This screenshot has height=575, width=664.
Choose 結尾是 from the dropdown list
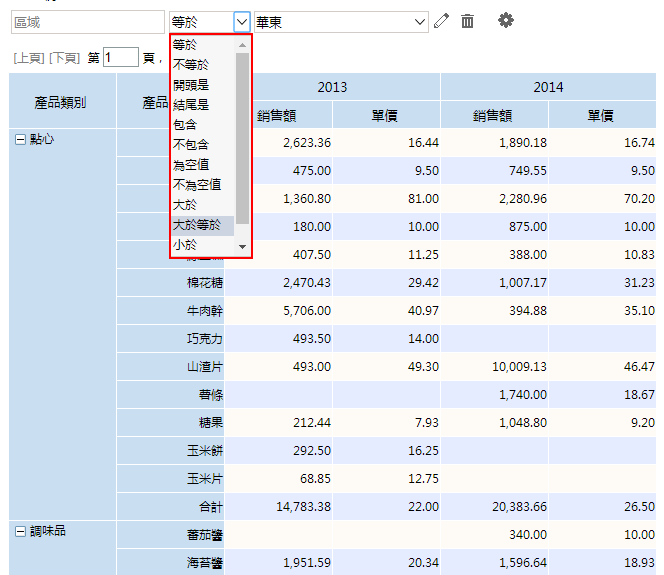pyautogui.click(x=191, y=105)
